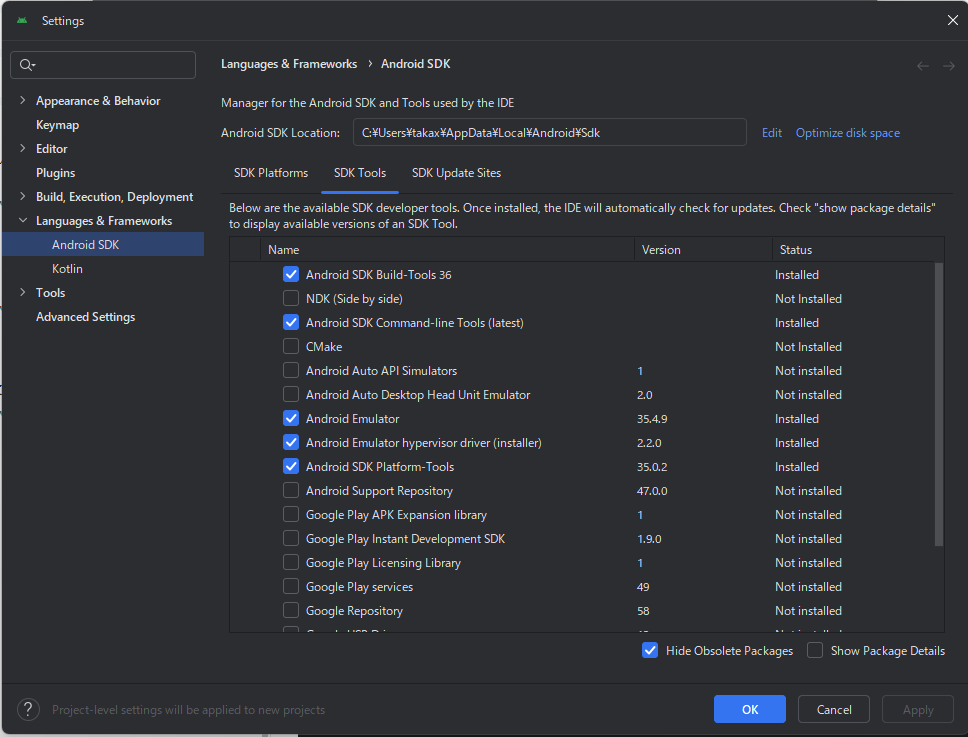The width and height of the screenshot is (968, 737).
Task: Click the Android SDK Location field
Action: (x=548, y=132)
